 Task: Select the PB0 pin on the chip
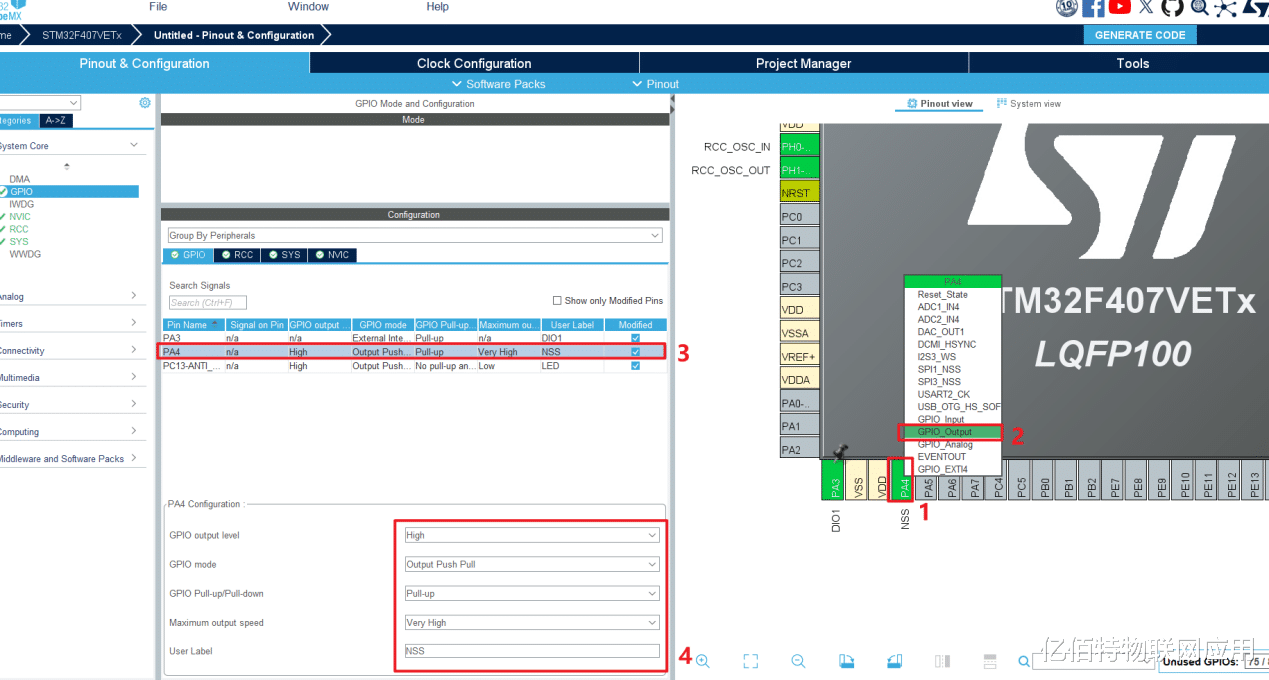1045,480
